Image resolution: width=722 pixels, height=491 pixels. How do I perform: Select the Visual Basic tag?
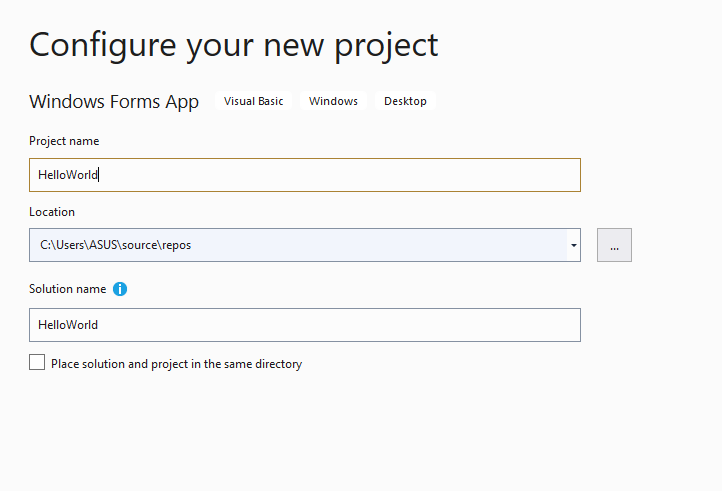tap(253, 101)
